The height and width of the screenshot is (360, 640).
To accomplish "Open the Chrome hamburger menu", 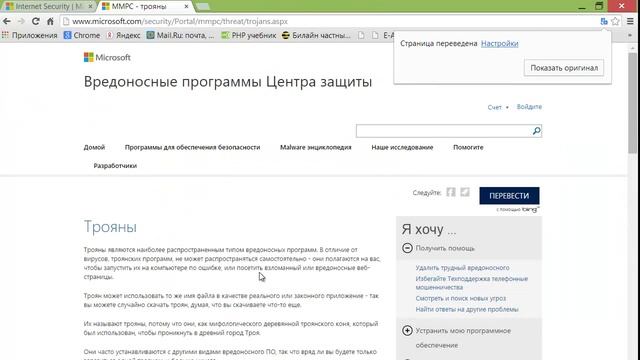I will (x=630, y=21).
